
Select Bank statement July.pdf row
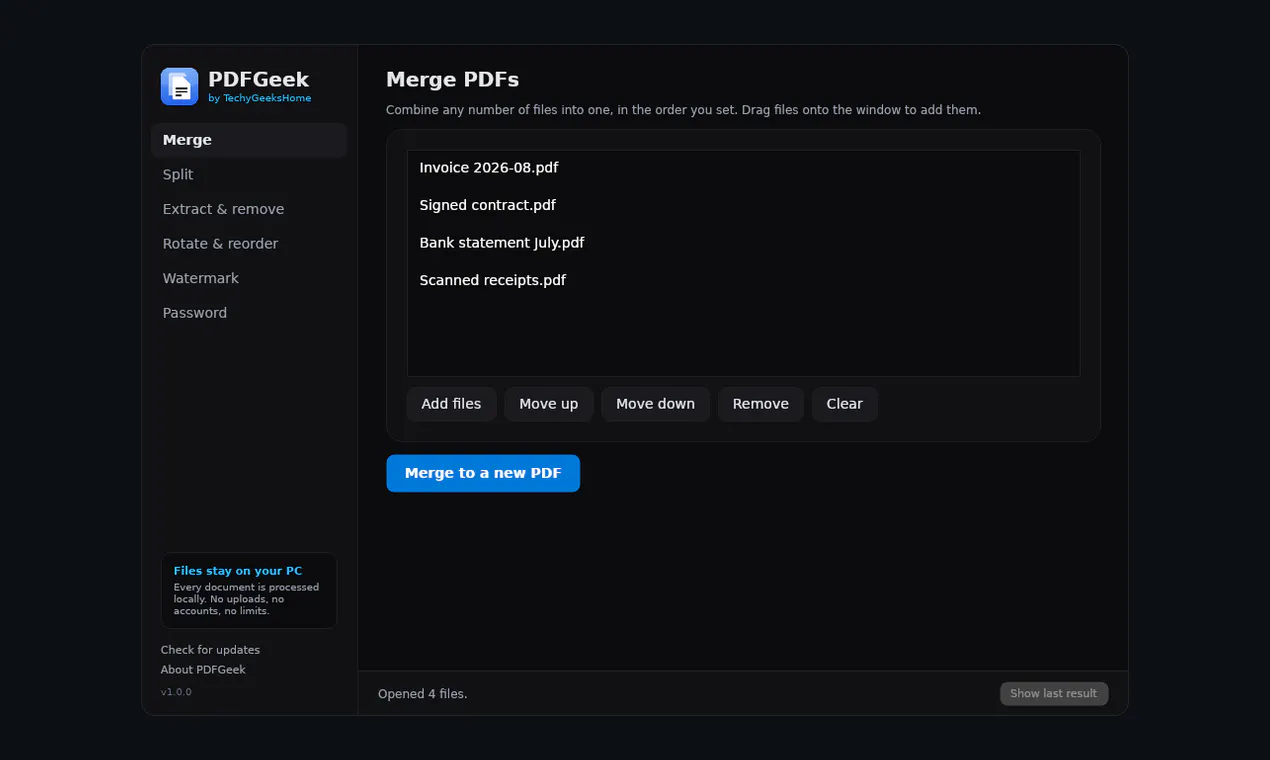click(743, 243)
